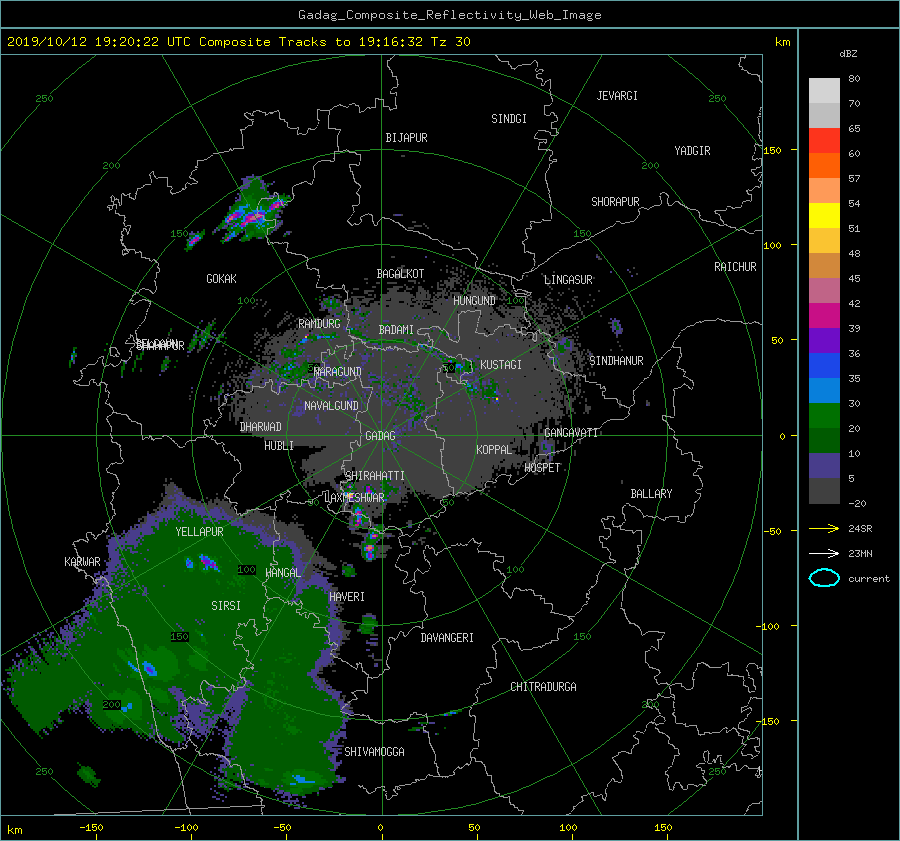Image resolution: width=900 pixels, height=841 pixels.
Task: Click the DHARWAD city label
Action: (260, 427)
